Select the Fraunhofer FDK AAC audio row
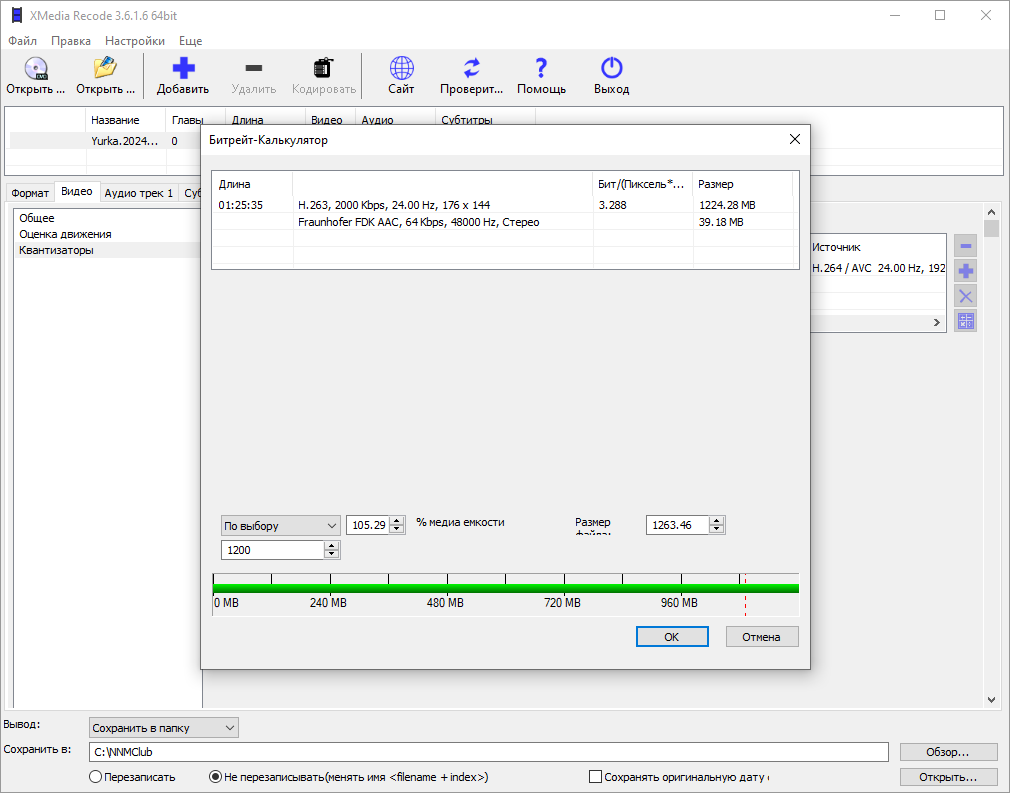 [x=505, y=222]
